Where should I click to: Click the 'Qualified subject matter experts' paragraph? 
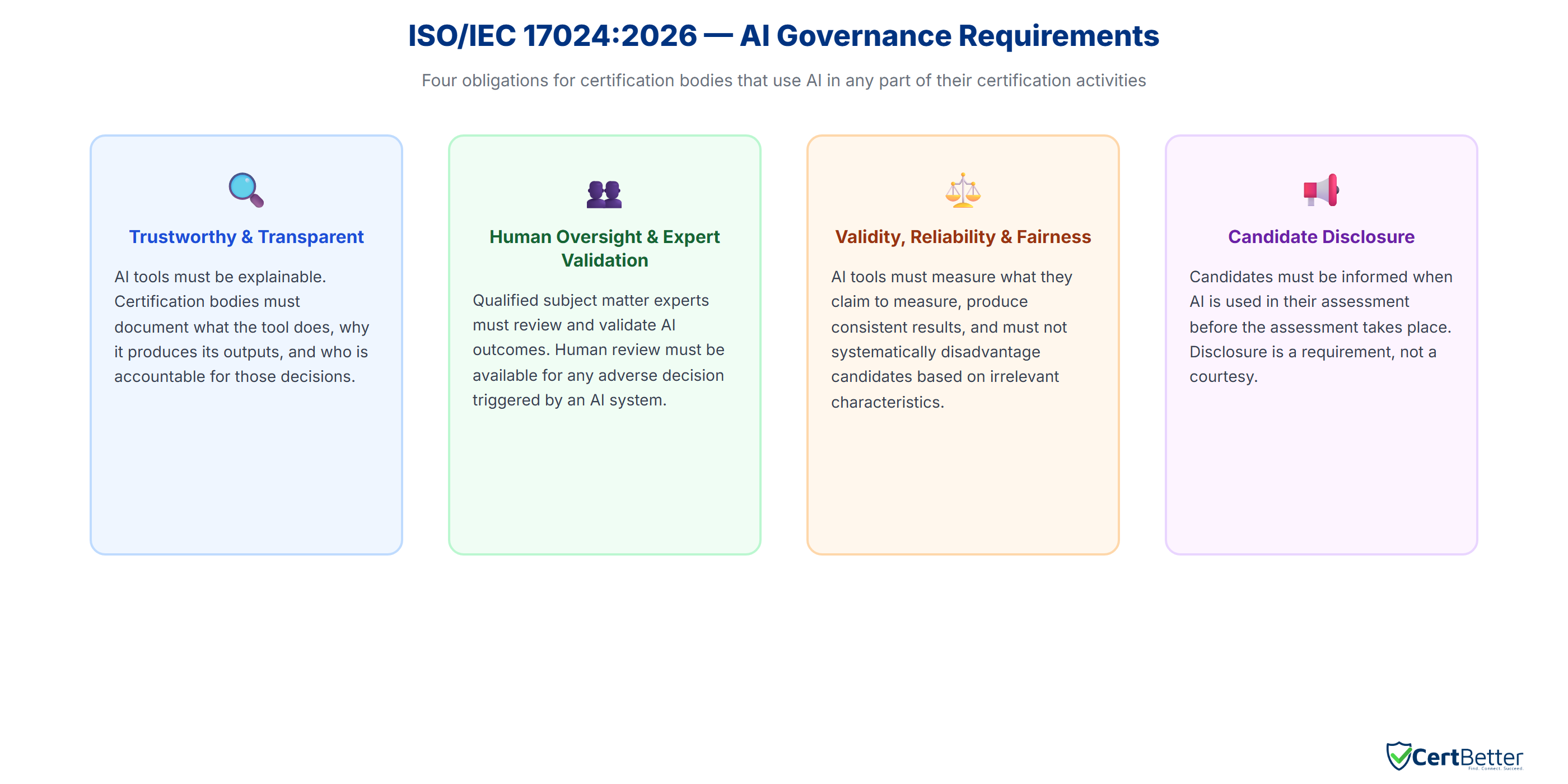tap(598, 350)
